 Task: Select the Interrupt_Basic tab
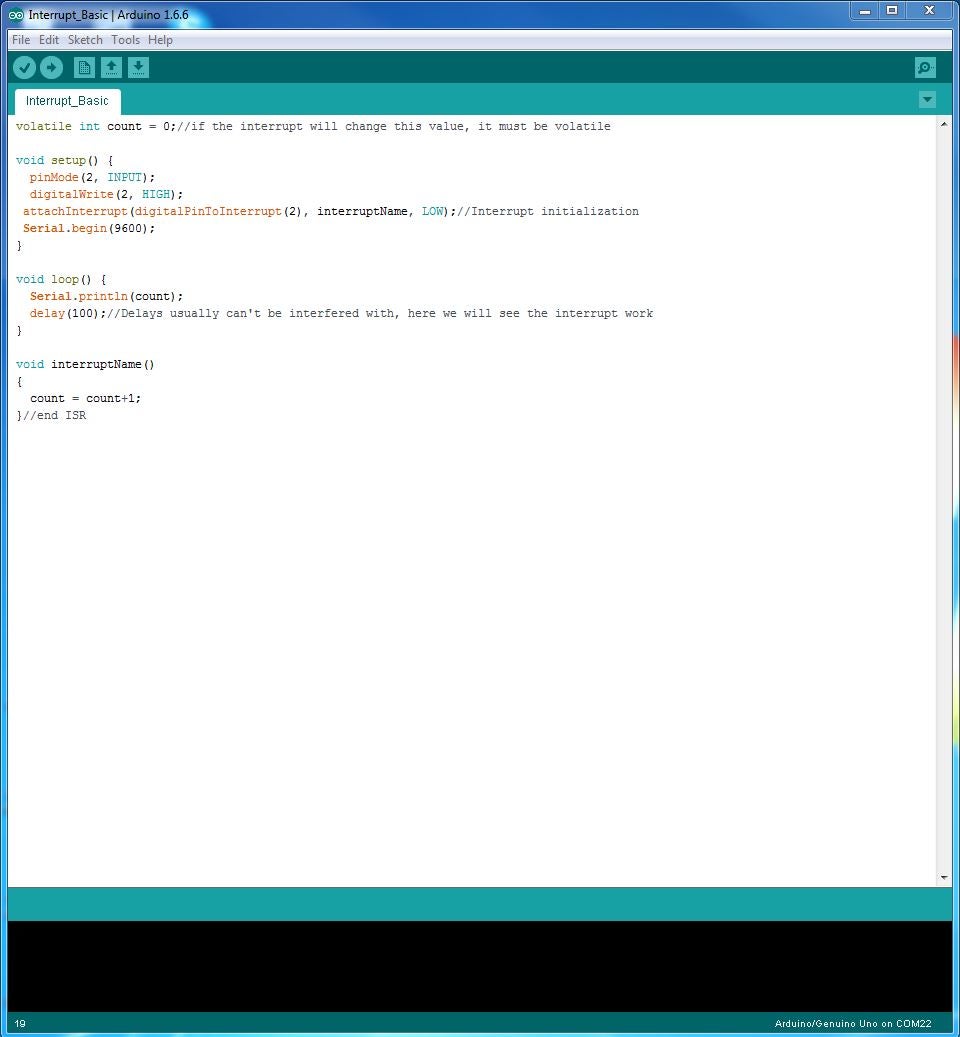point(67,101)
